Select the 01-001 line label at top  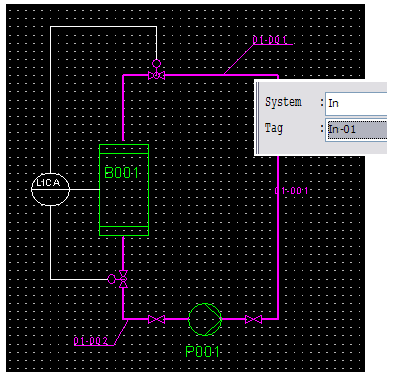[x=270, y=40]
